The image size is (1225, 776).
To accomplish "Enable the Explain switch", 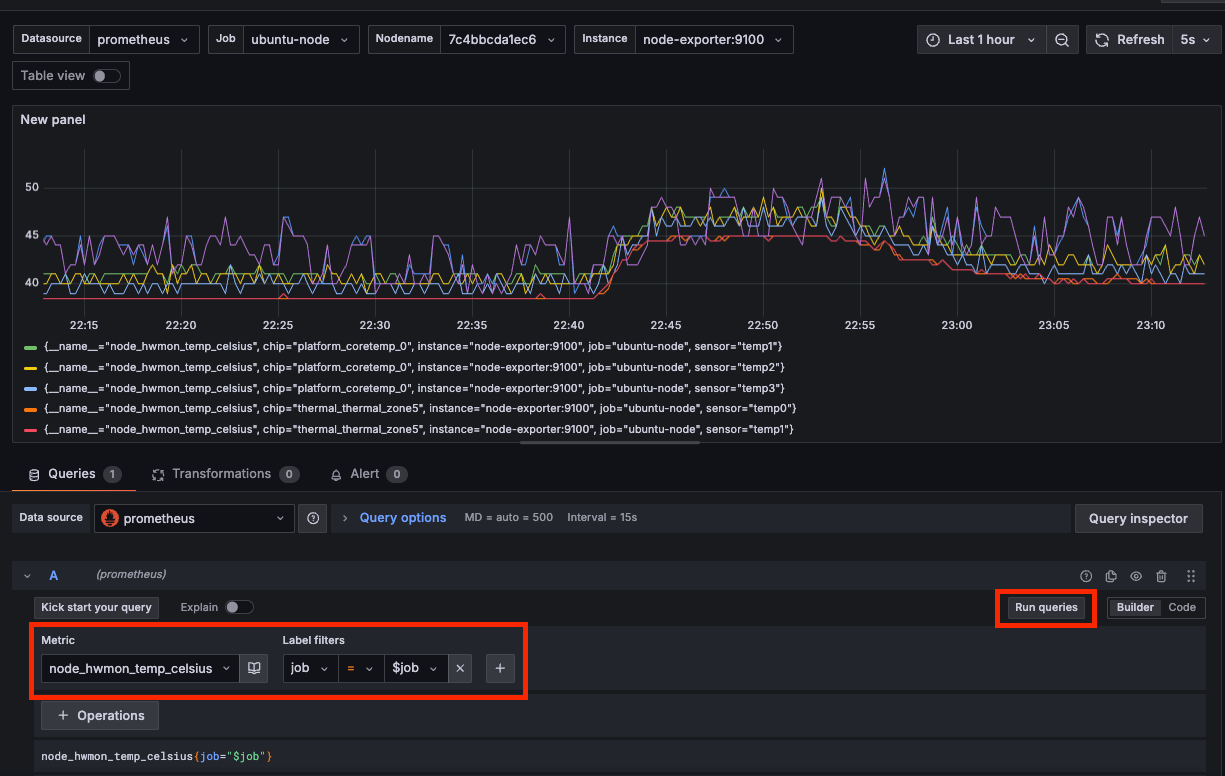I will pos(239,607).
